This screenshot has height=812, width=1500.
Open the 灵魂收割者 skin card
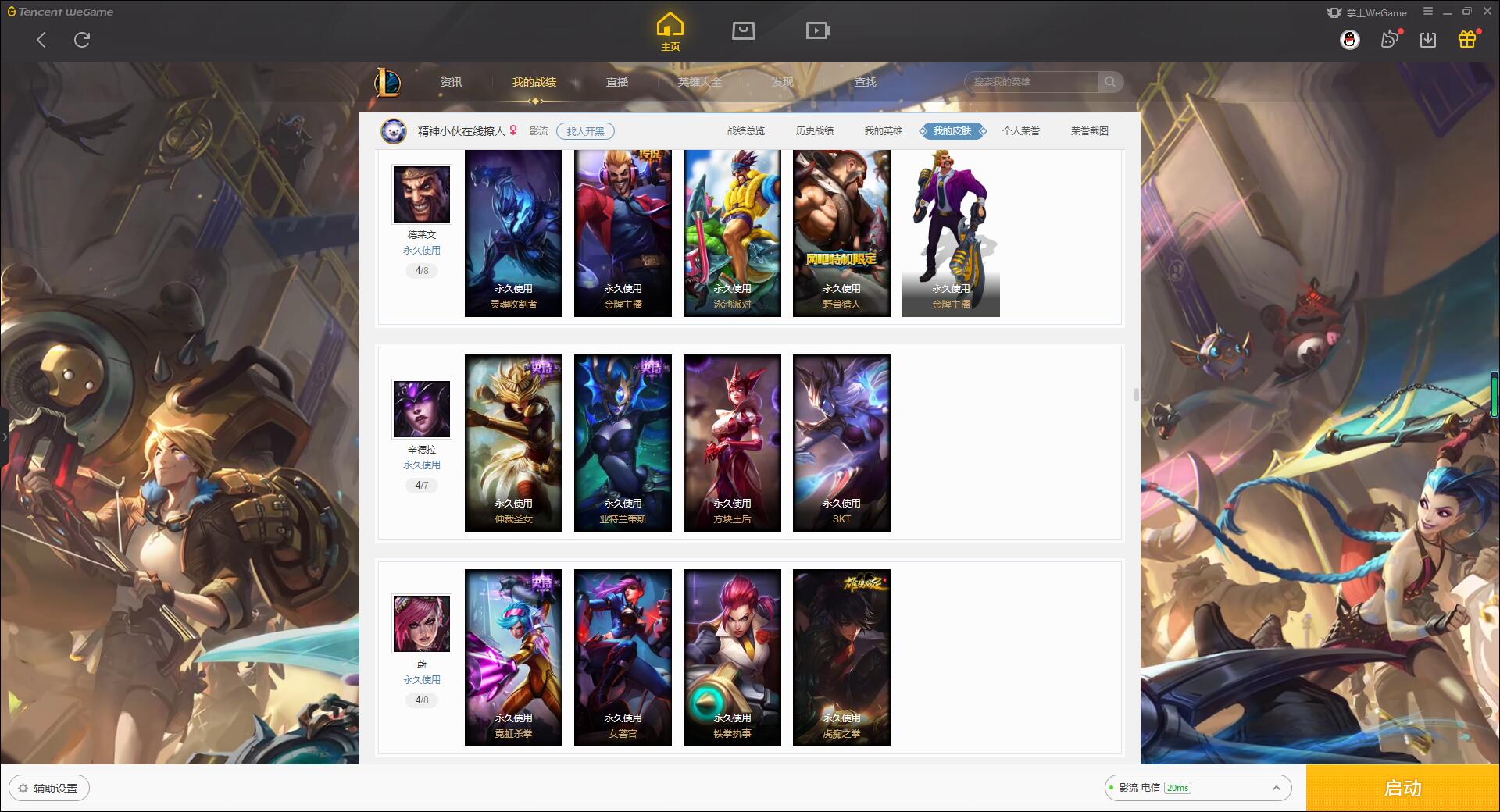tap(513, 233)
